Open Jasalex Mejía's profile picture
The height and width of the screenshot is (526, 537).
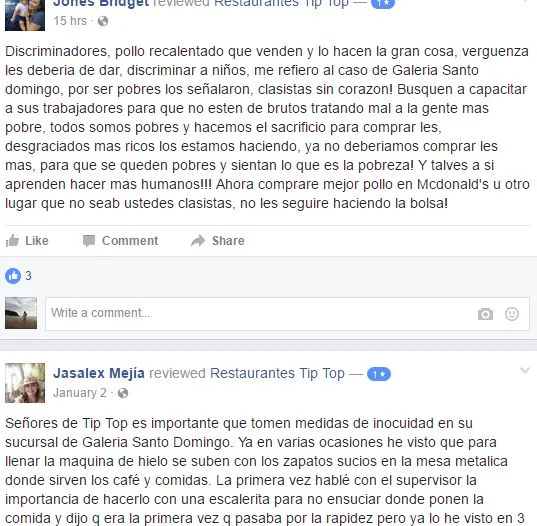pos(25,383)
